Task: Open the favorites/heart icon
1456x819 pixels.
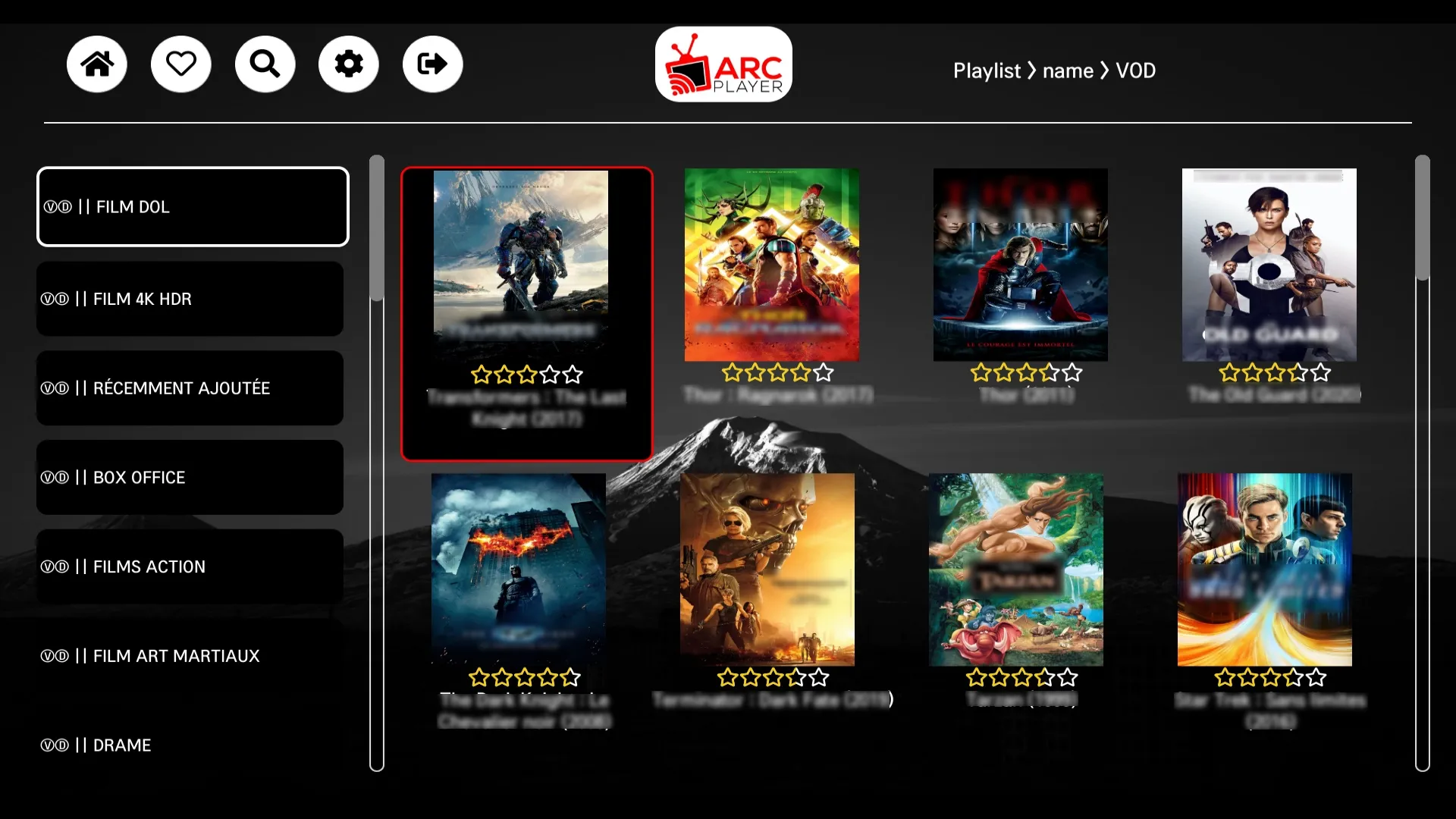Action: tap(180, 63)
